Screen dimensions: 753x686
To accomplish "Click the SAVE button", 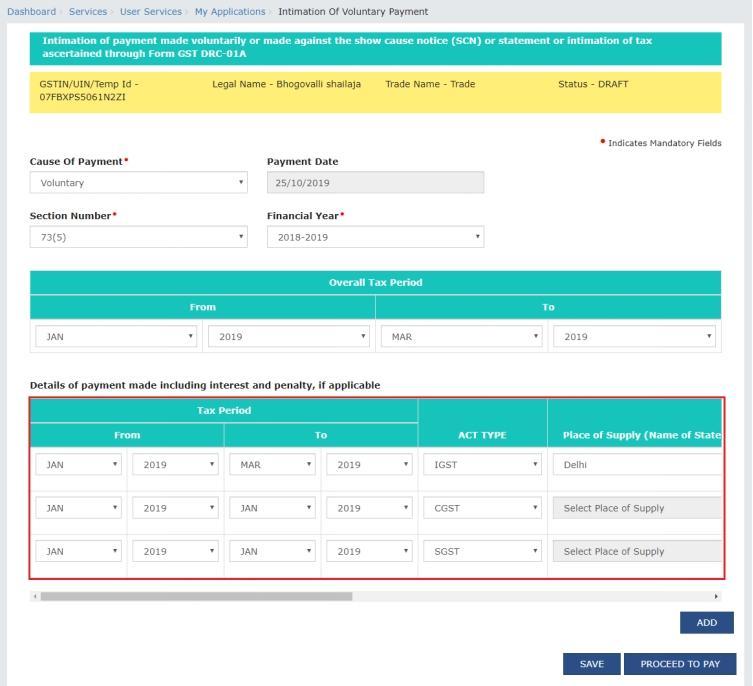I will coord(592,664).
